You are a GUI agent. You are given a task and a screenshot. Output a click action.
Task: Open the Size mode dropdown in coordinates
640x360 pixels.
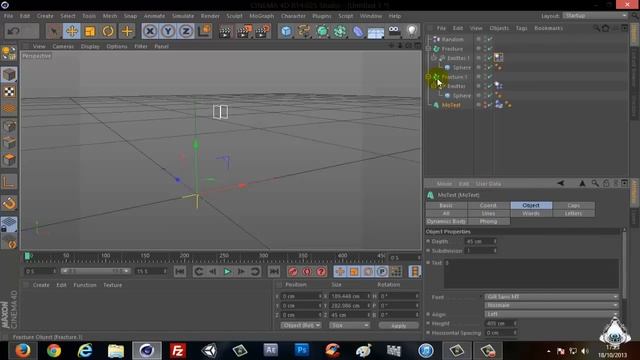pyautogui.click(x=349, y=325)
